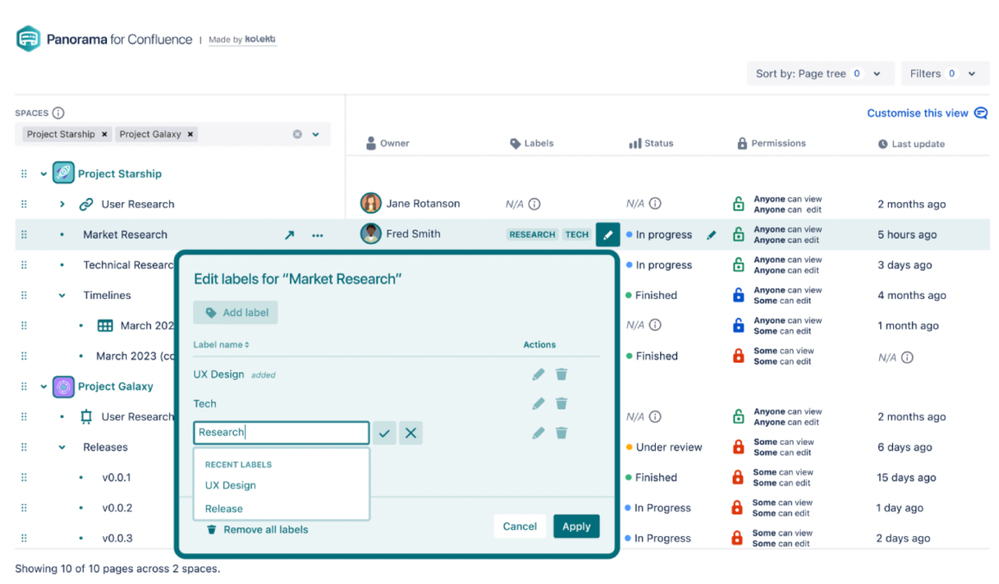Open the Market Research more options menu
999x584 pixels.
click(317, 236)
